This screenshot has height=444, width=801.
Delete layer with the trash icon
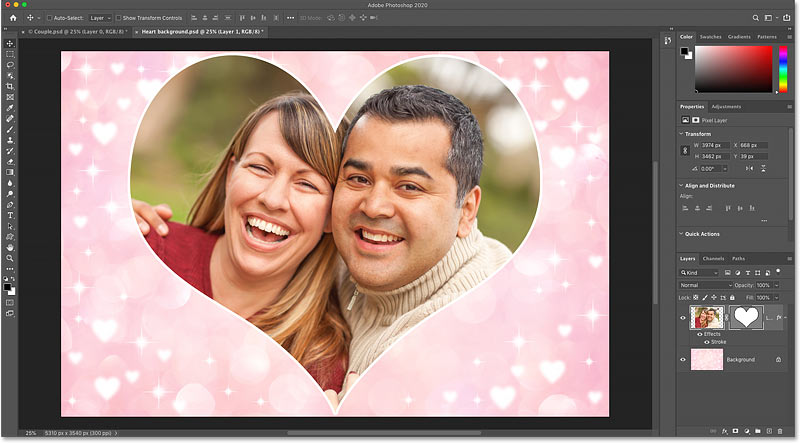point(780,431)
